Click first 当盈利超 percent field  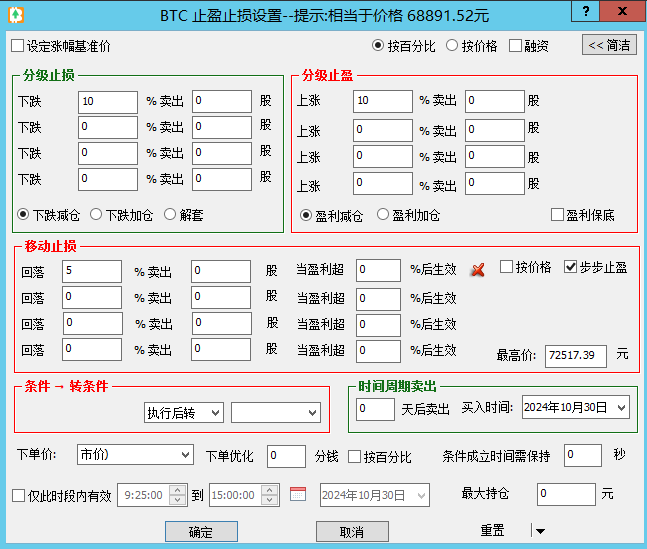(378, 270)
